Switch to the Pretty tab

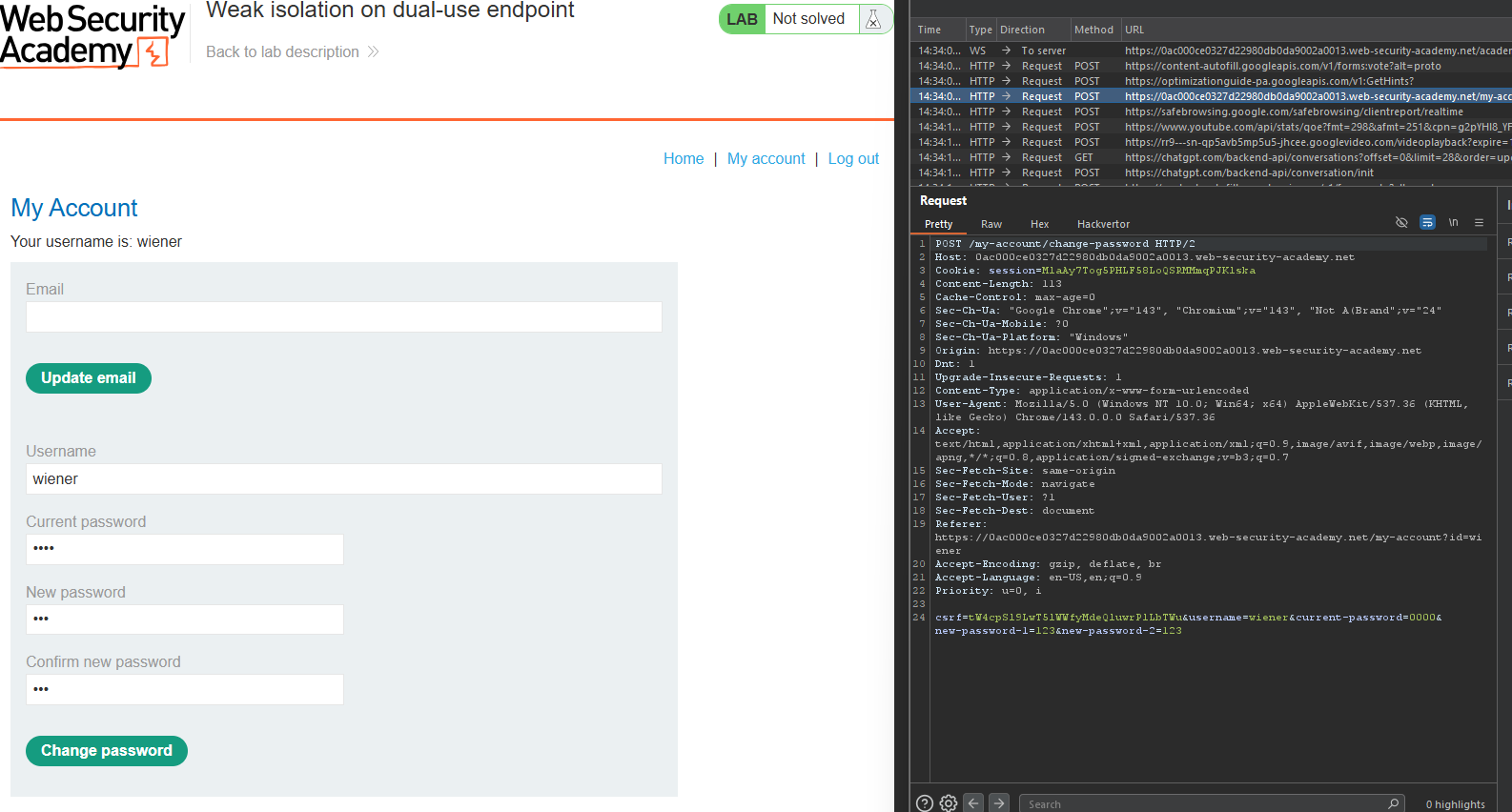[938, 224]
